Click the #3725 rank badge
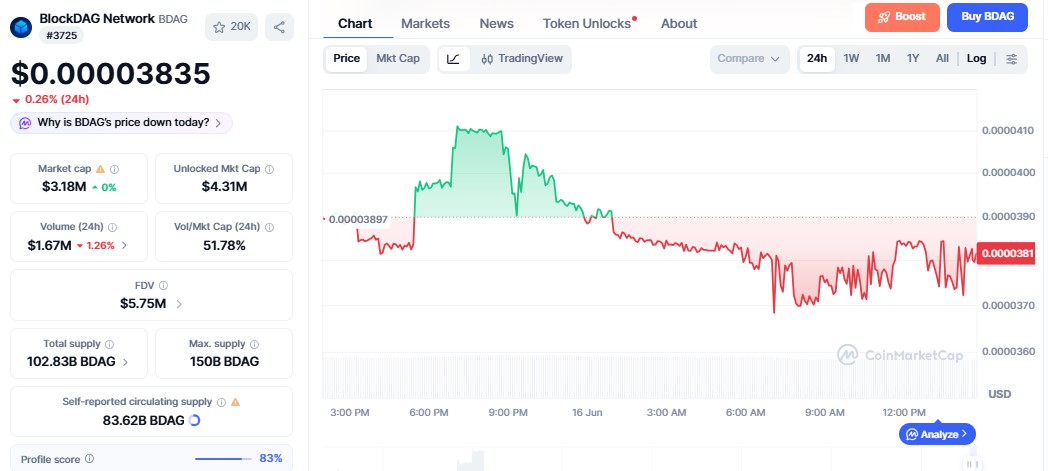The width and height of the screenshot is (1048, 471). pyautogui.click(x=61, y=35)
